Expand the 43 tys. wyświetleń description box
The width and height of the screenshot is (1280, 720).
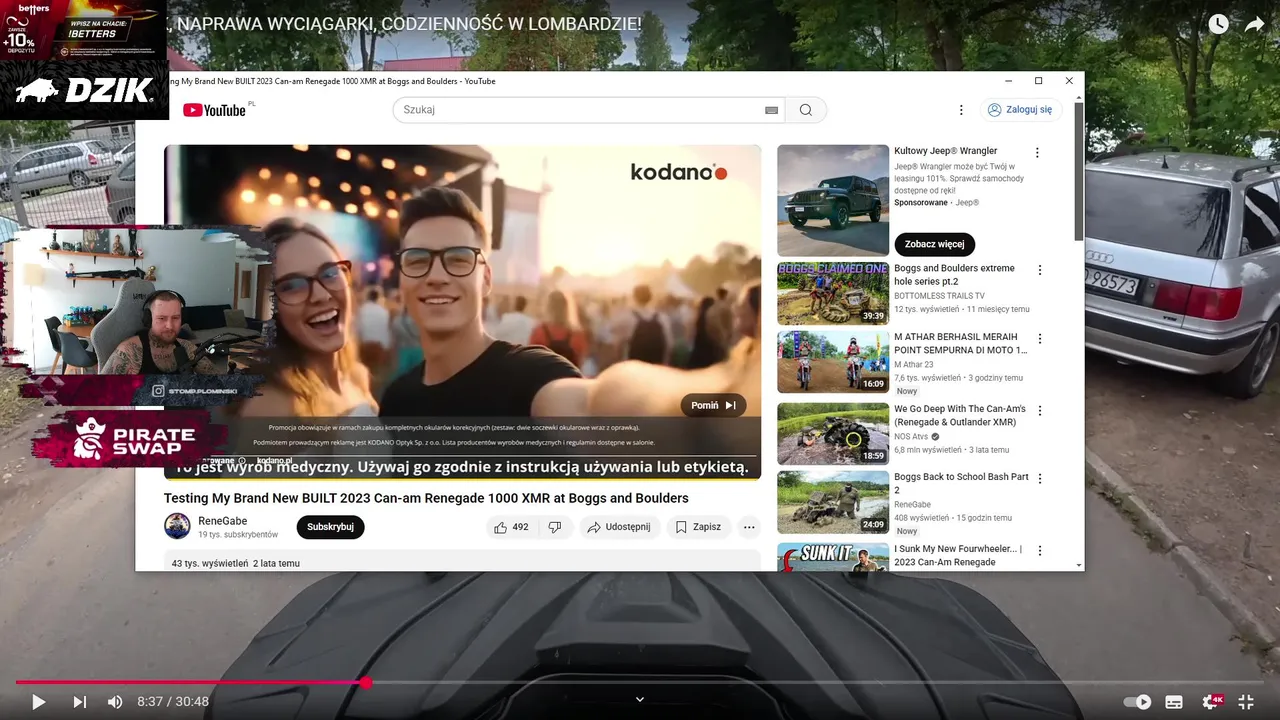tap(462, 561)
